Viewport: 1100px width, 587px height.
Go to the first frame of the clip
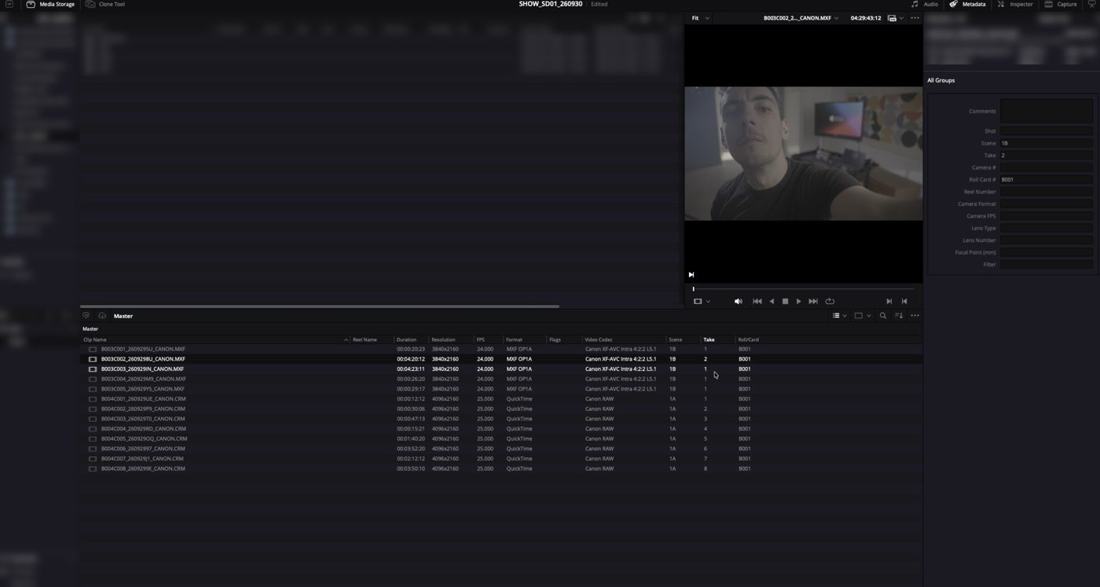click(757, 302)
